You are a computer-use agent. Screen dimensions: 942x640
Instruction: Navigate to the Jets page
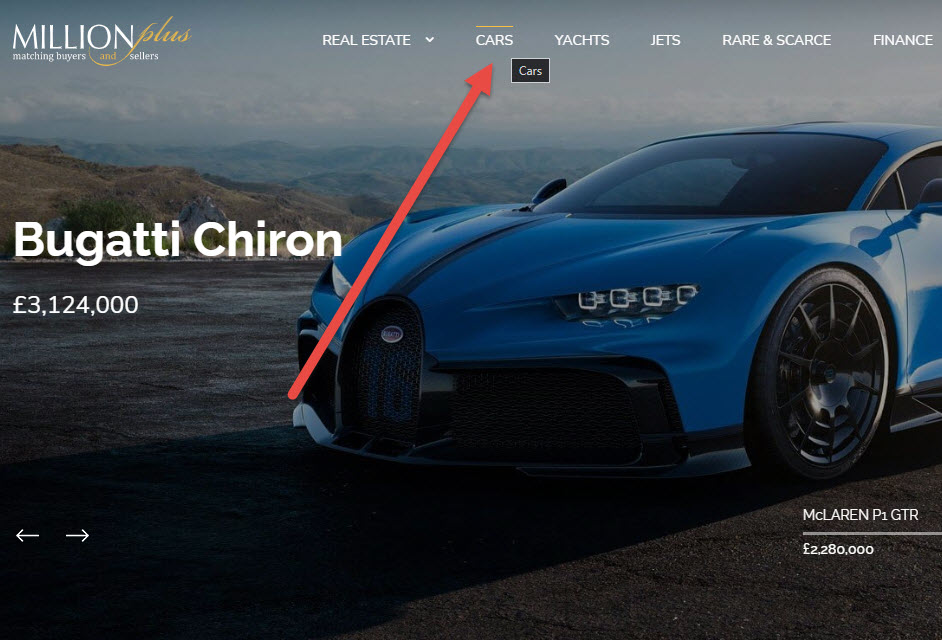click(665, 40)
